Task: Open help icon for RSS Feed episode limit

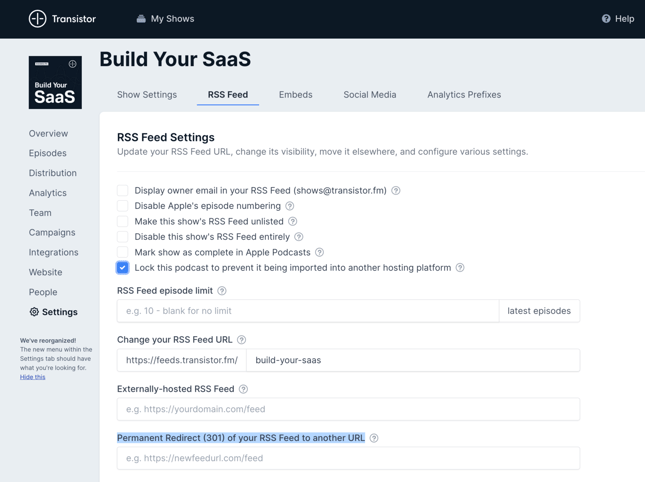Action: coord(222,291)
